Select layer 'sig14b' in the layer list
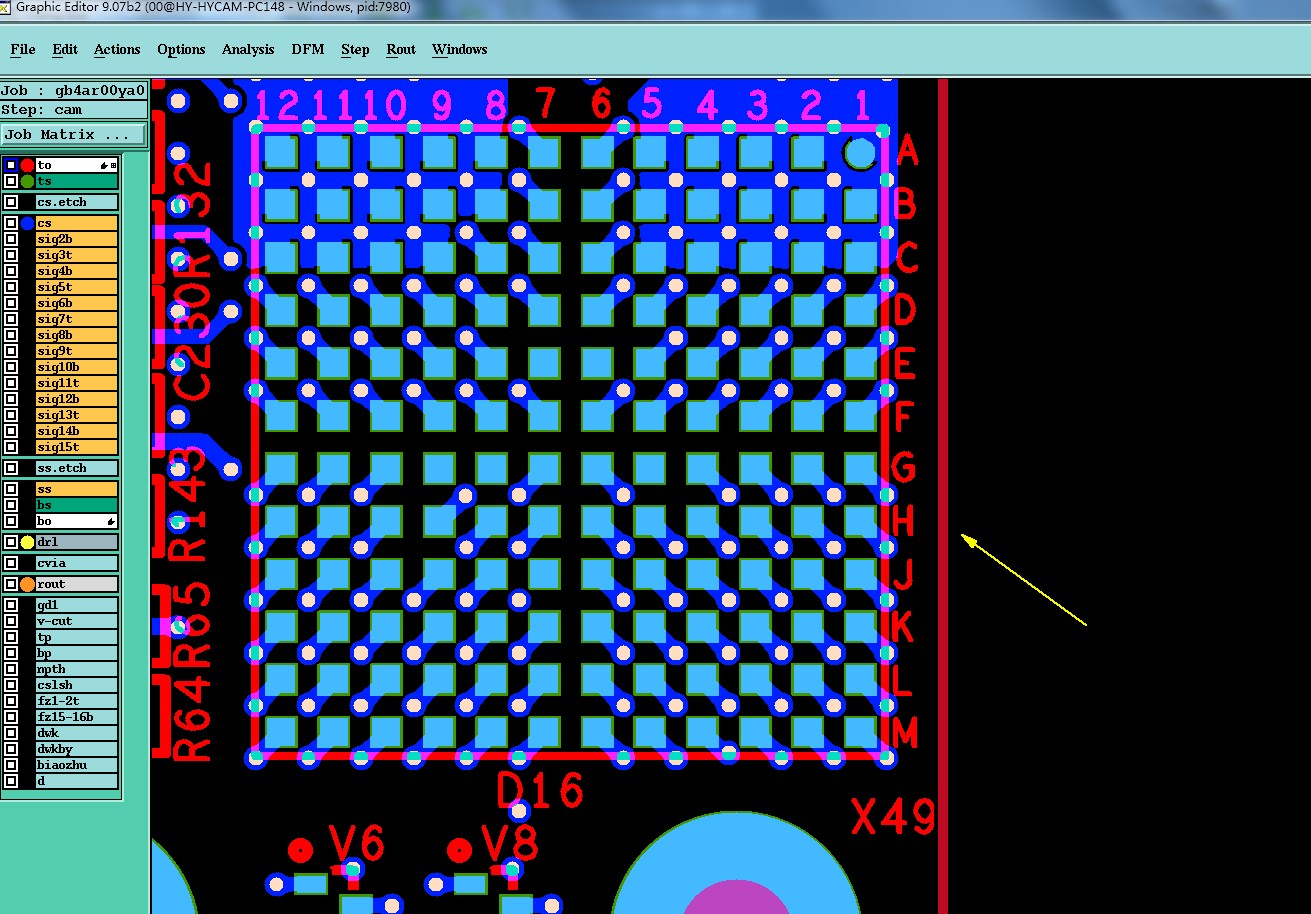The height and width of the screenshot is (914, 1311). (77, 431)
